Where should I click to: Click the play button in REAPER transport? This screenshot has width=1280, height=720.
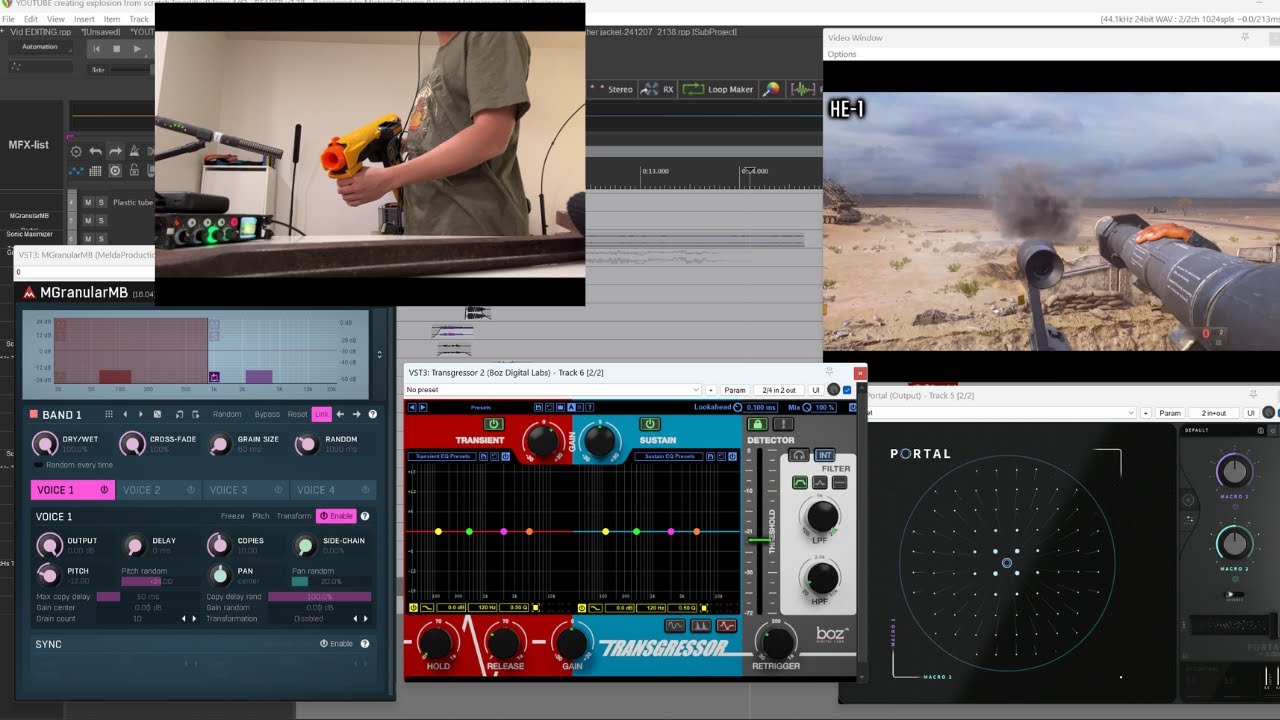tap(137, 48)
